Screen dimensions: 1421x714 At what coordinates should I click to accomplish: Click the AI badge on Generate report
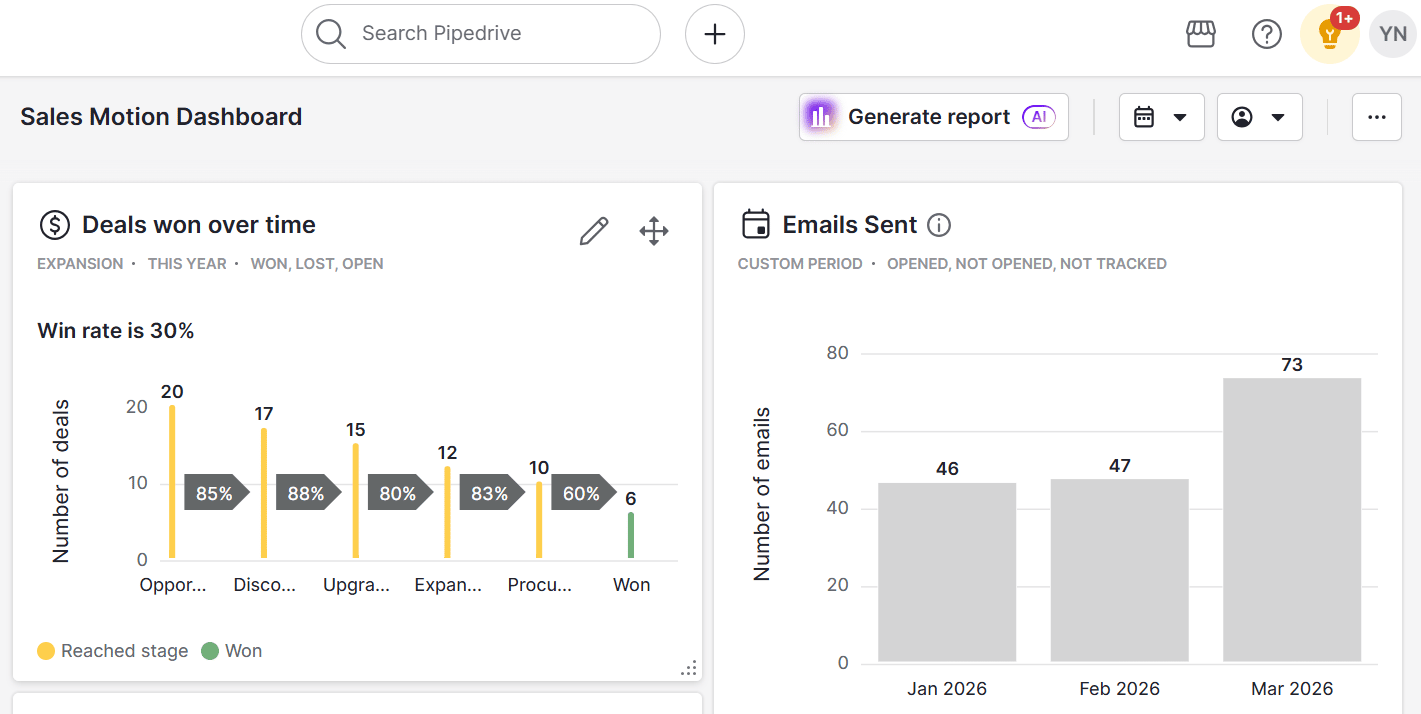(x=1039, y=117)
